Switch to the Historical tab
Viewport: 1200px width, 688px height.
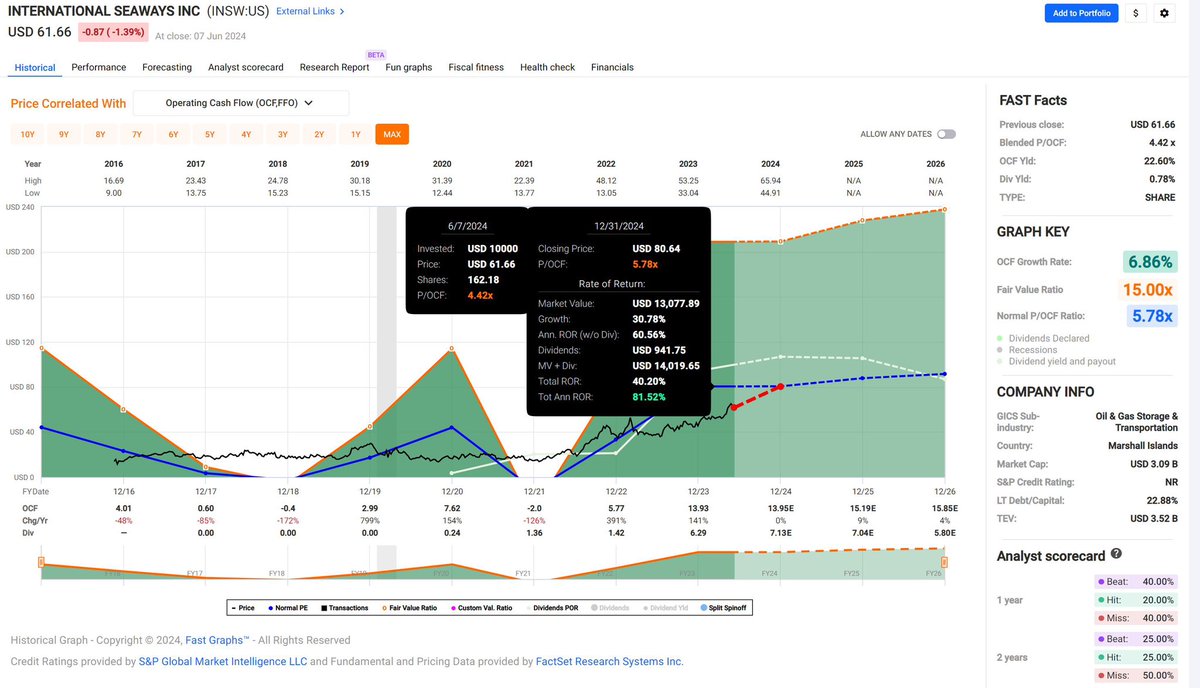(x=35, y=67)
